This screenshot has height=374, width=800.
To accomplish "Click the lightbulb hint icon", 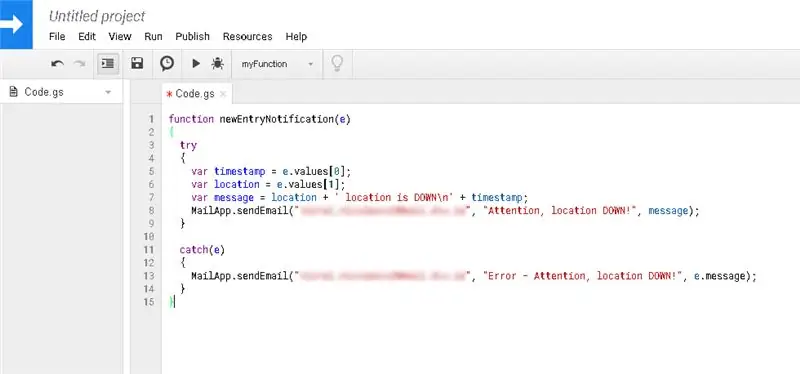I will click(x=337, y=64).
